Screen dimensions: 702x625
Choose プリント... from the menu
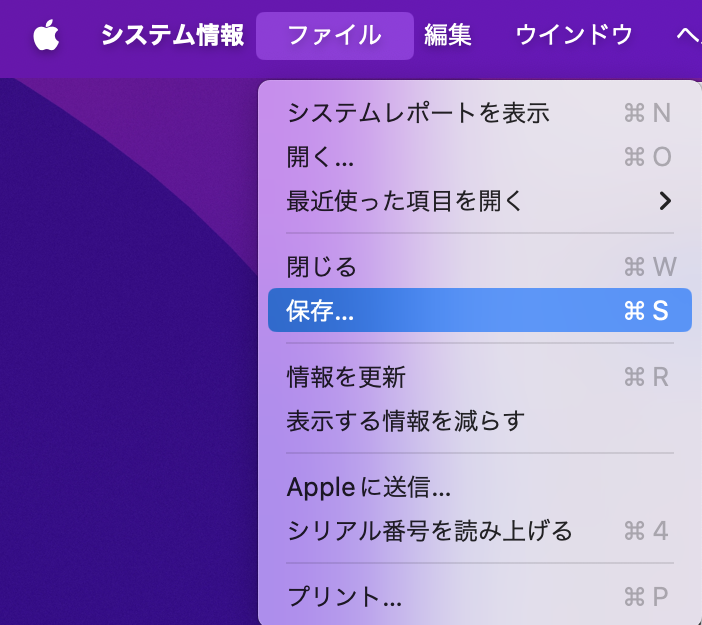click(479, 597)
